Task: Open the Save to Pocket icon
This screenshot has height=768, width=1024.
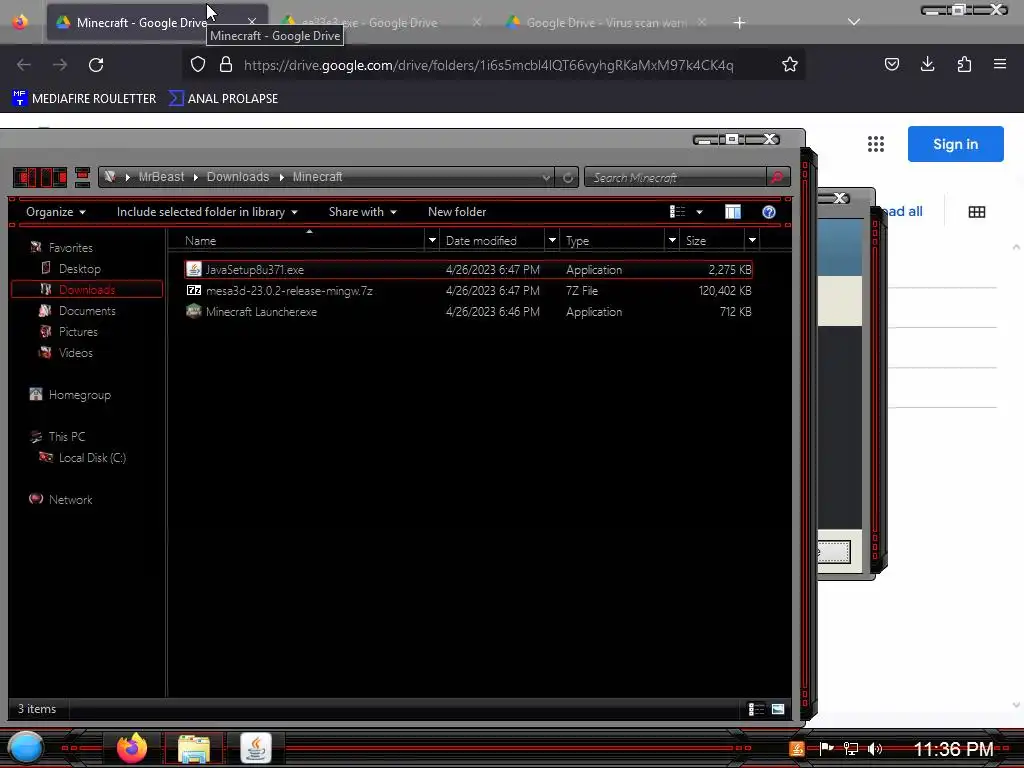Action: [891, 64]
